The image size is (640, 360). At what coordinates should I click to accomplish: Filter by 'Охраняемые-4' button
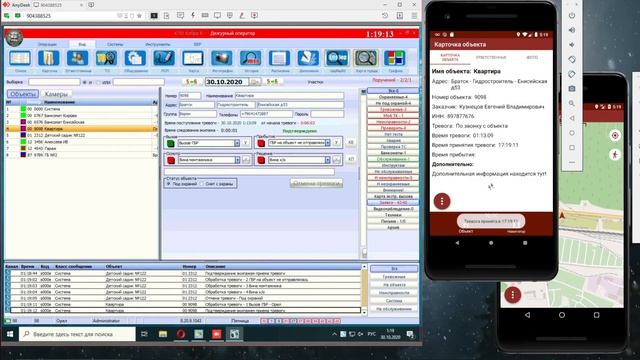(393, 97)
